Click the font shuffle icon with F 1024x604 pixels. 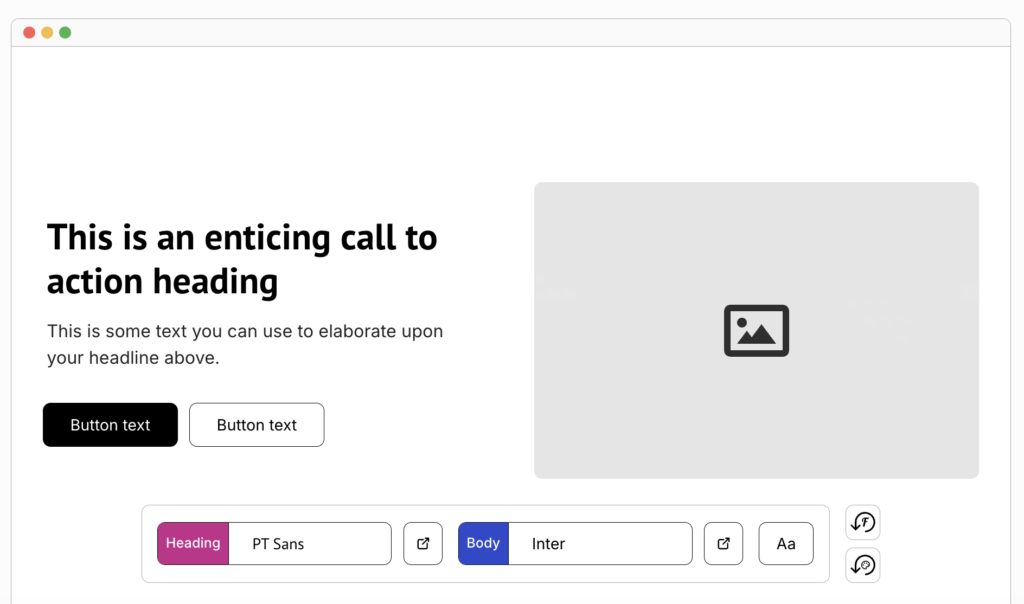coord(863,522)
